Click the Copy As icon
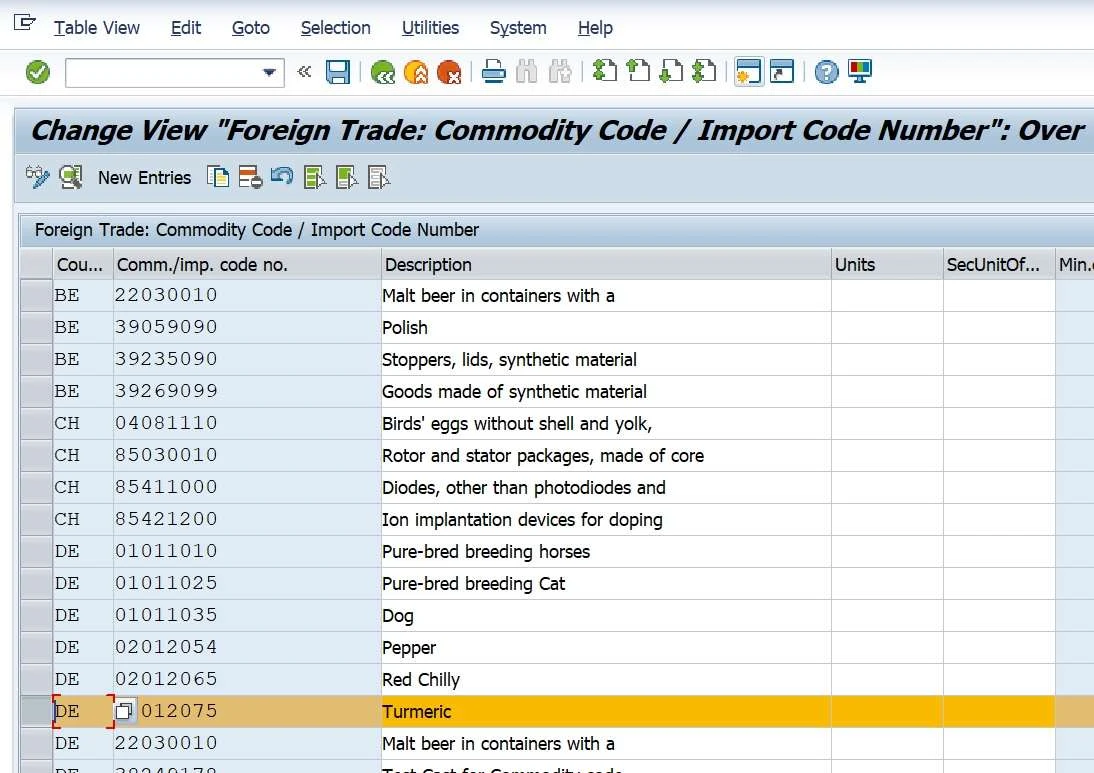This screenshot has width=1094, height=773. (x=218, y=177)
